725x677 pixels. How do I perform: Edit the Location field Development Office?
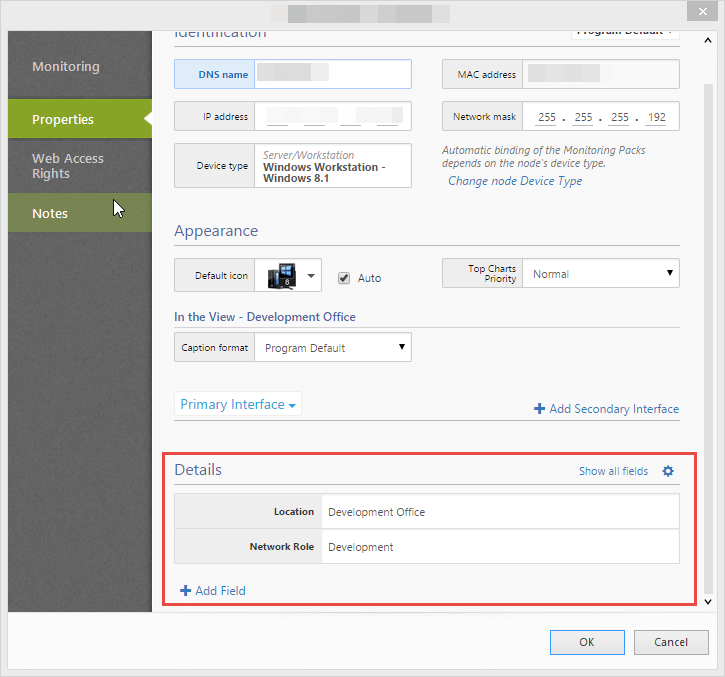click(500, 511)
